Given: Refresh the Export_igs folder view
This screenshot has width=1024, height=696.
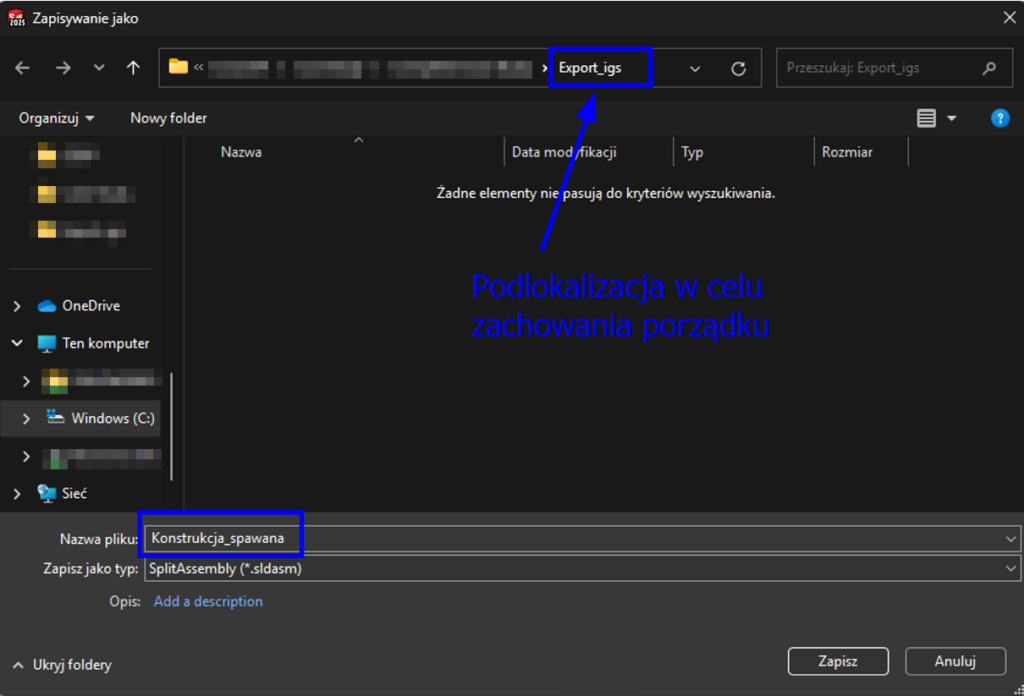Looking at the screenshot, I should [739, 68].
